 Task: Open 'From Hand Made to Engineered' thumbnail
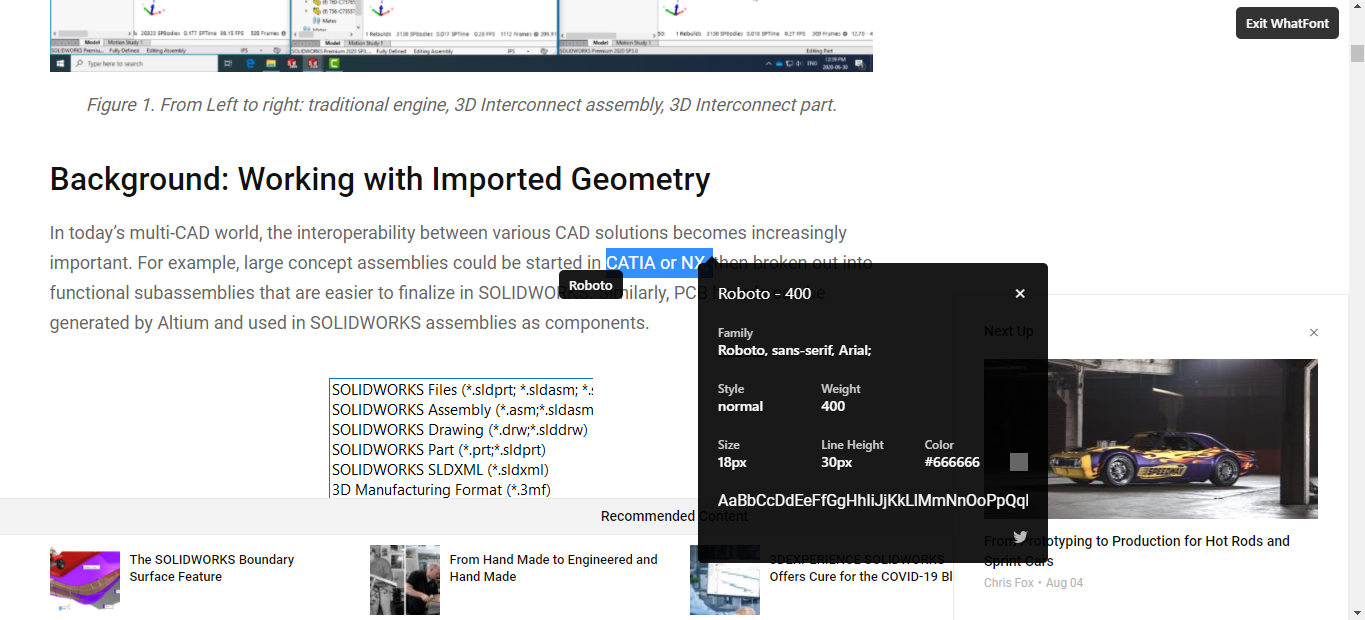405,580
